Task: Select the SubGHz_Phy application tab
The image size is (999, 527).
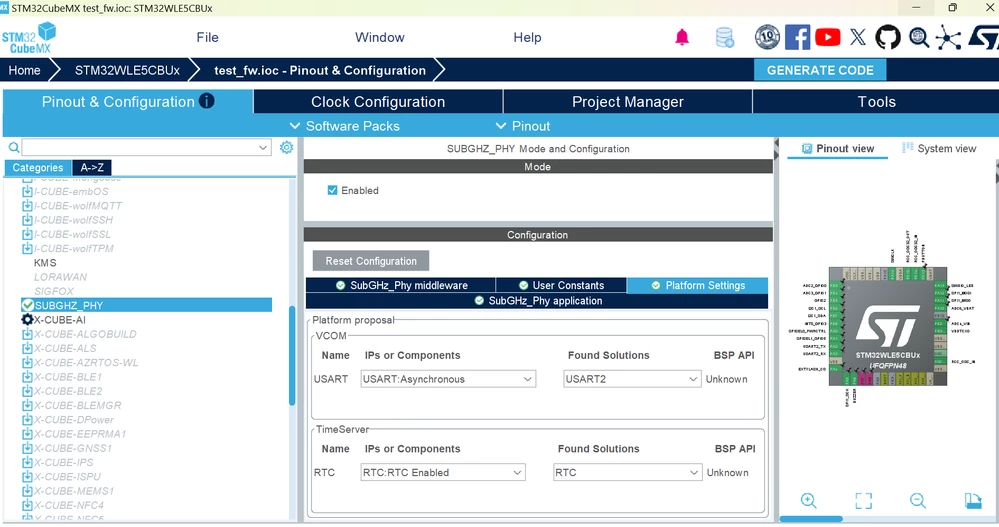Action: 537,301
